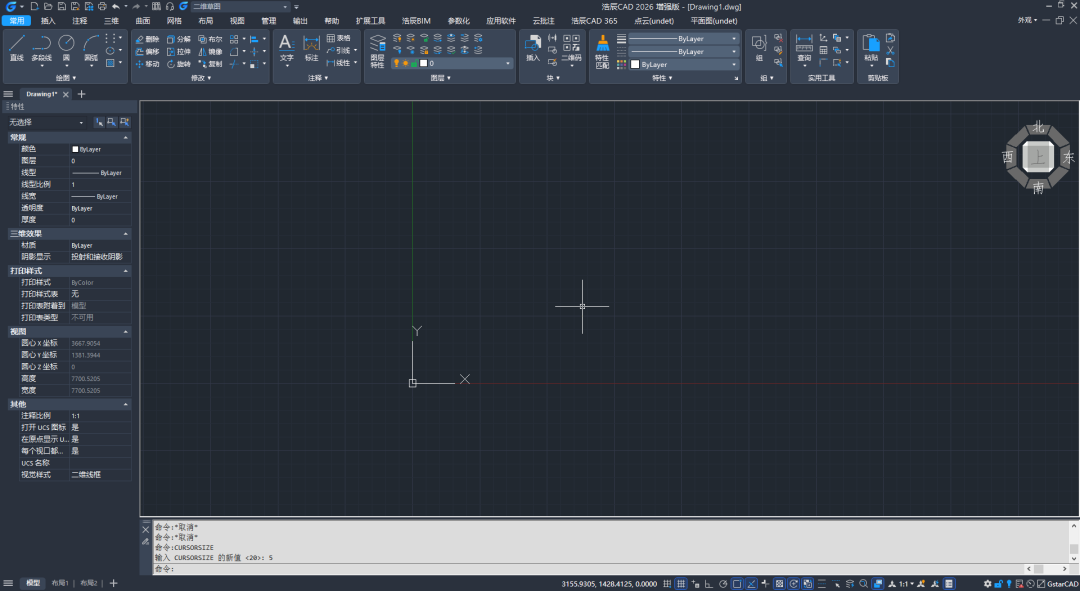Click the Print icon in quick access toolbar
The image size is (1080, 591).
click(102, 6)
